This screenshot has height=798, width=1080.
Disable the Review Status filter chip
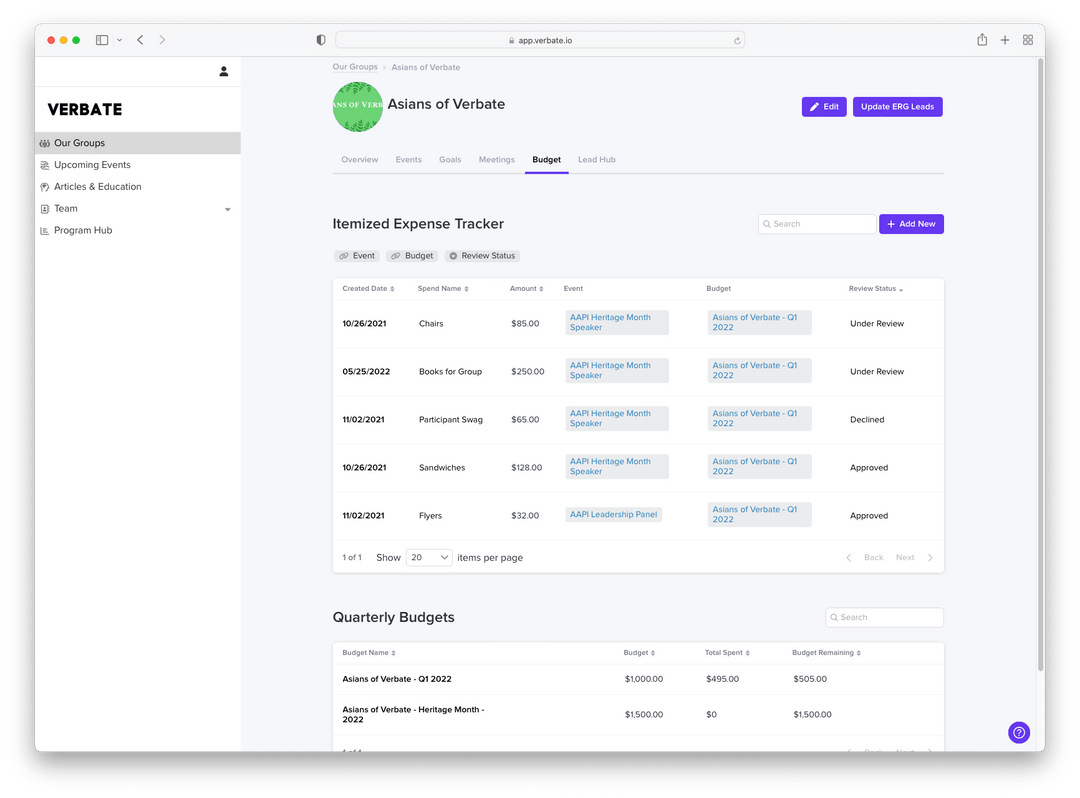(482, 255)
